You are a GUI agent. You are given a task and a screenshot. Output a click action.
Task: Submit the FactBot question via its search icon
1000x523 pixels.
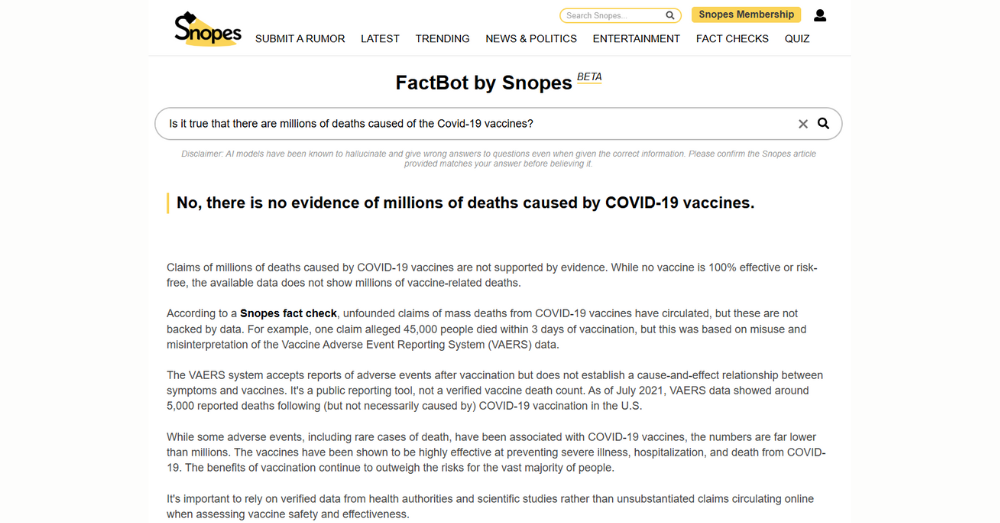tap(824, 124)
